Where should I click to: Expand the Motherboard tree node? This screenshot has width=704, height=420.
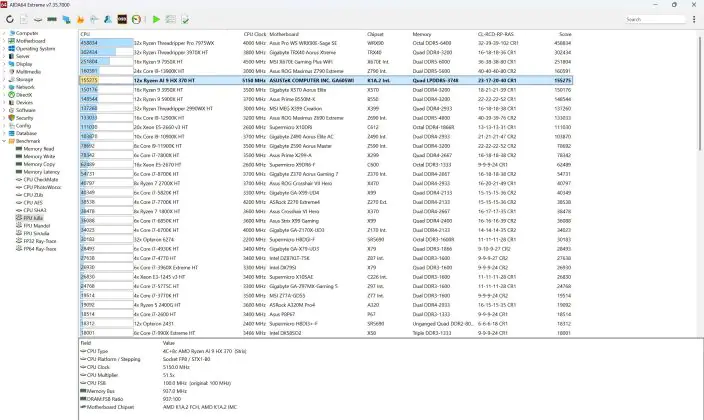pos(4,41)
